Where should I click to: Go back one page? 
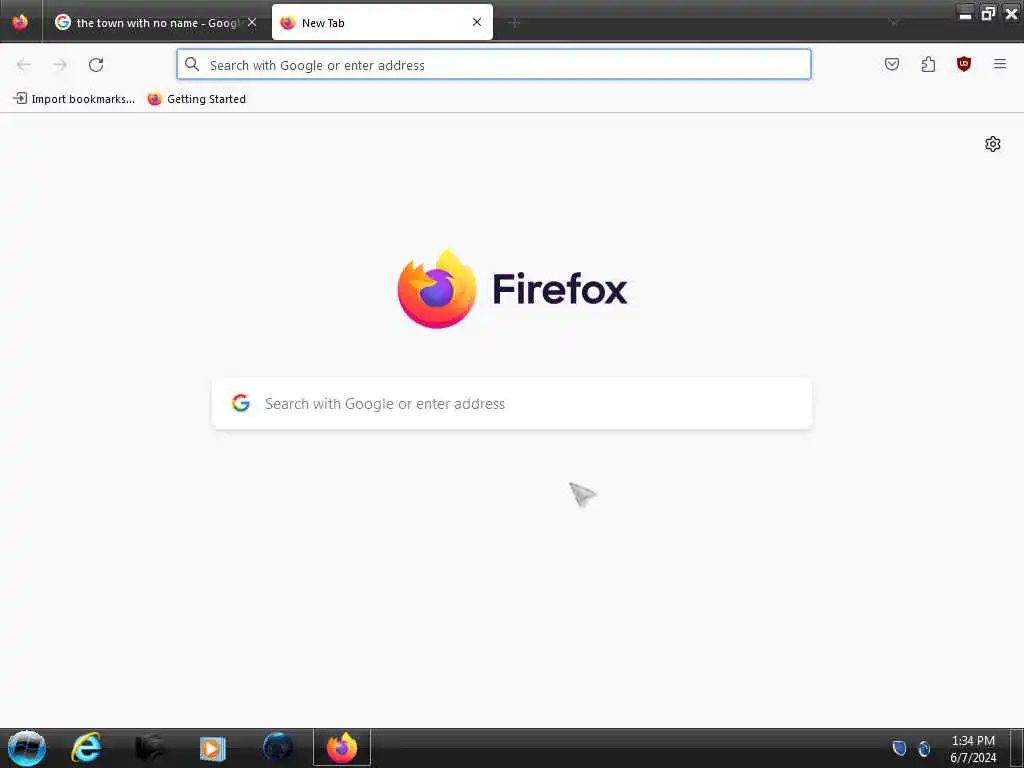tap(24, 65)
